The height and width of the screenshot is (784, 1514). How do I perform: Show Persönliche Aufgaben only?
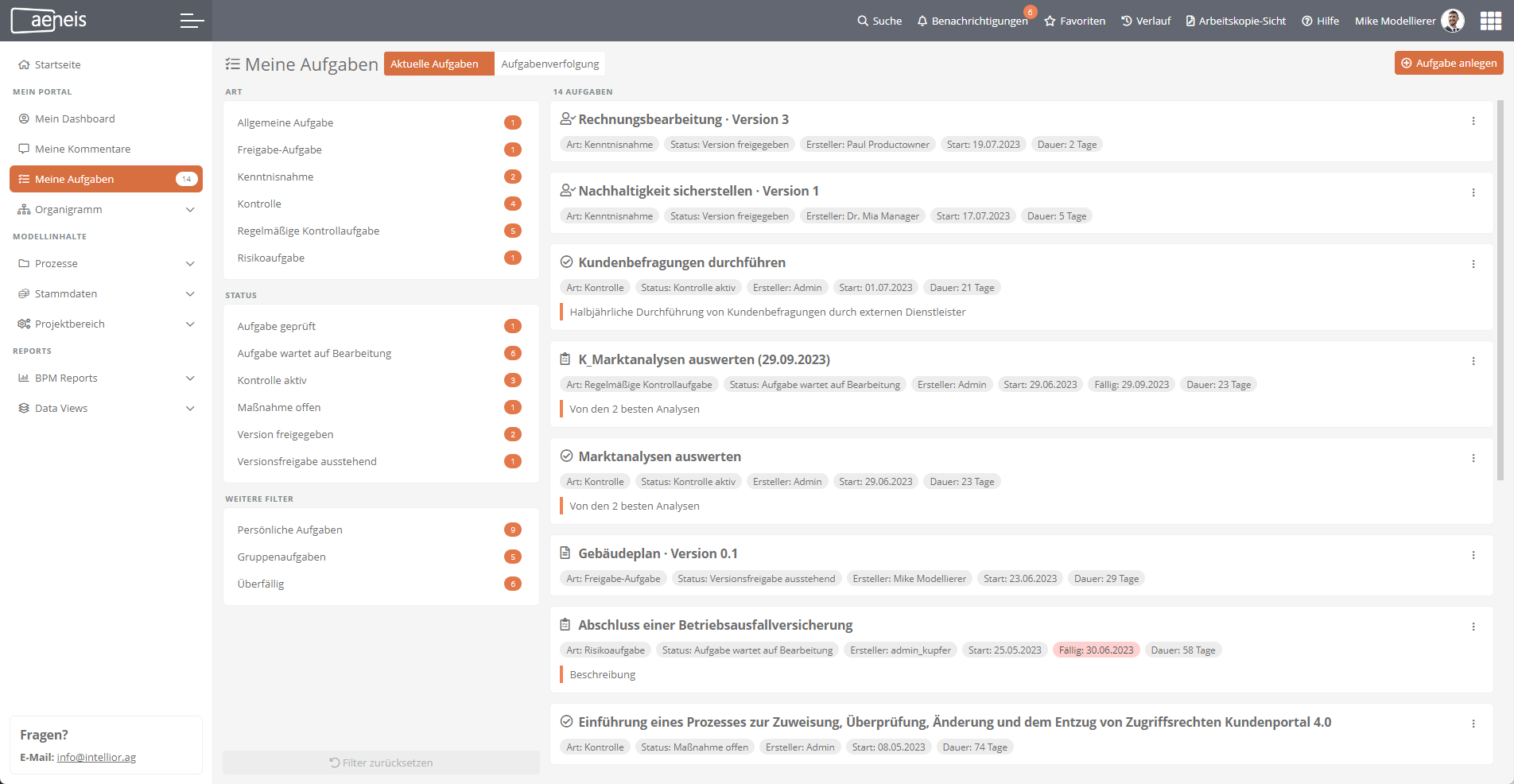point(381,530)
